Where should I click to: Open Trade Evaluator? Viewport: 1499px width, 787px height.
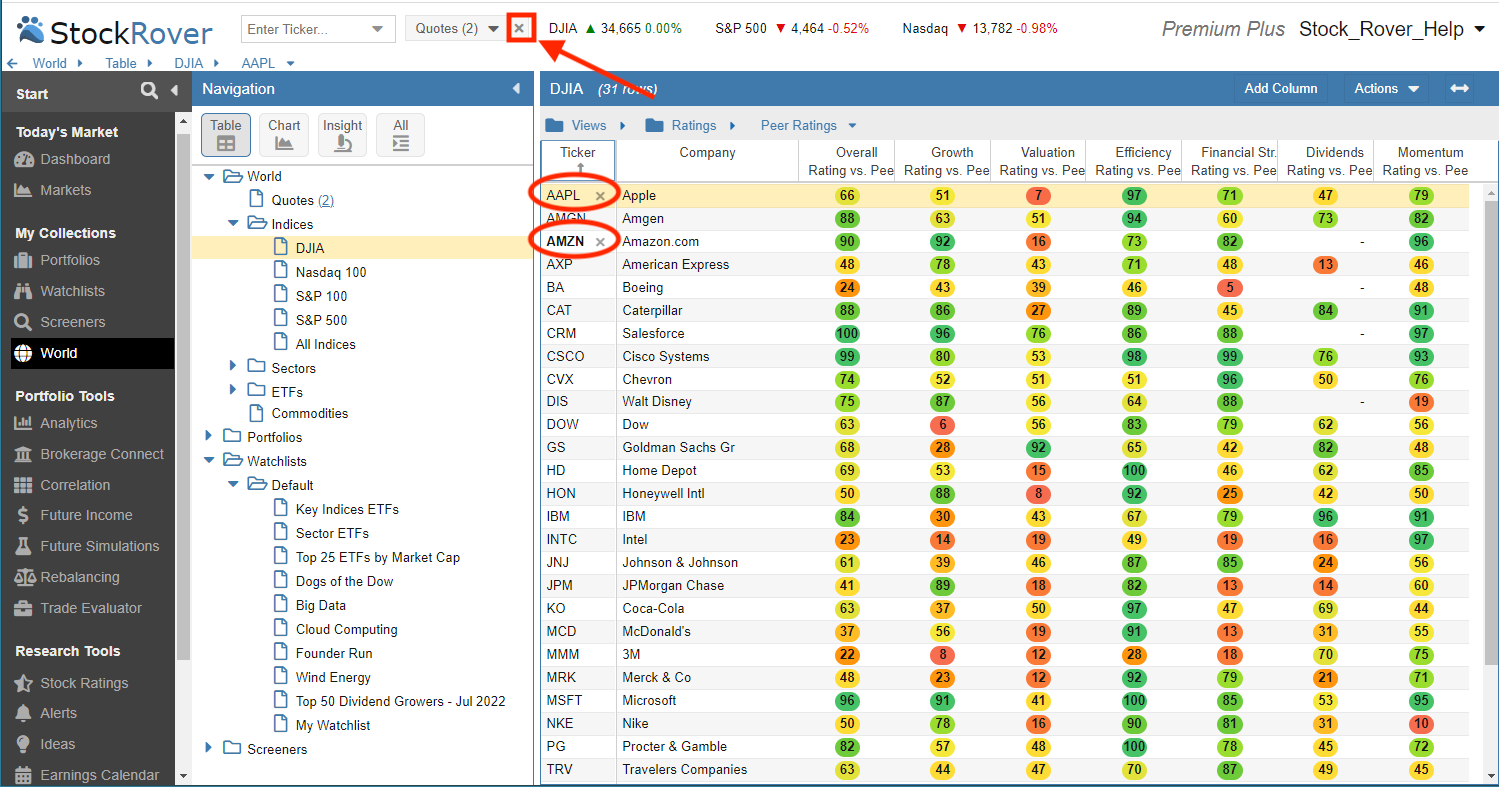pos(77,608)
